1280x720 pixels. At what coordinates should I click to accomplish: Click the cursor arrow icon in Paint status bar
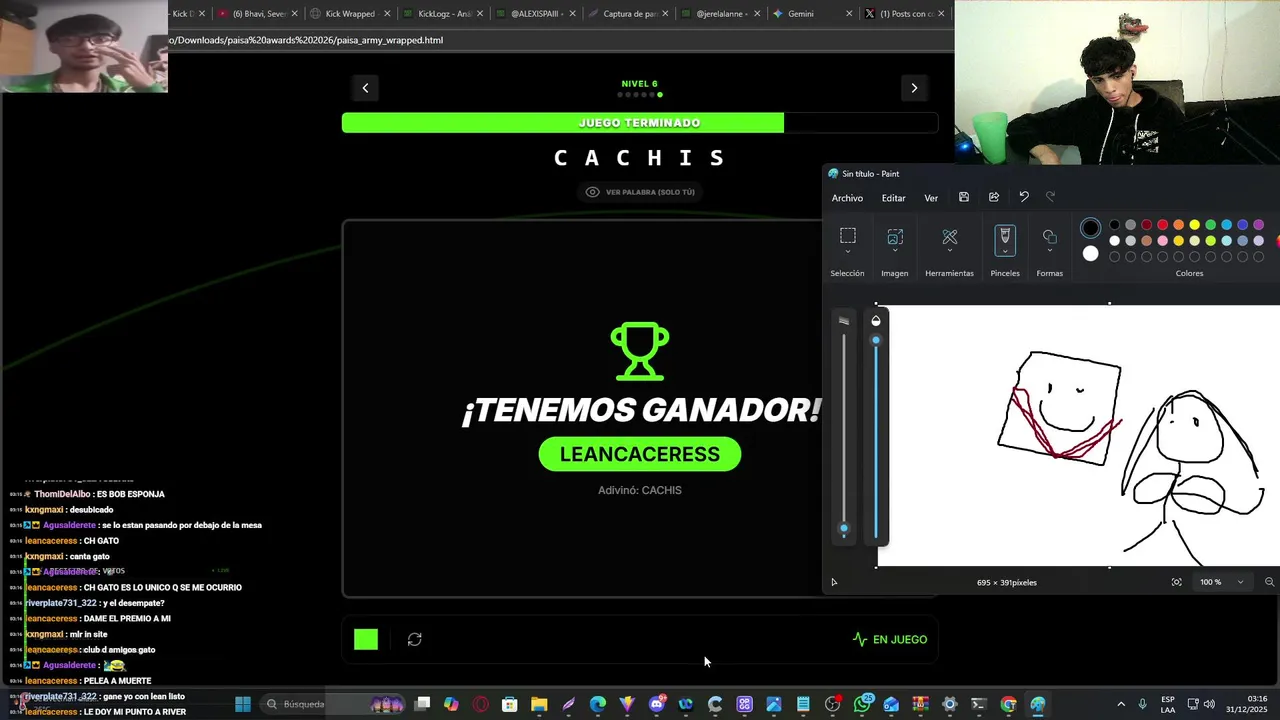[x=834, y=582]
